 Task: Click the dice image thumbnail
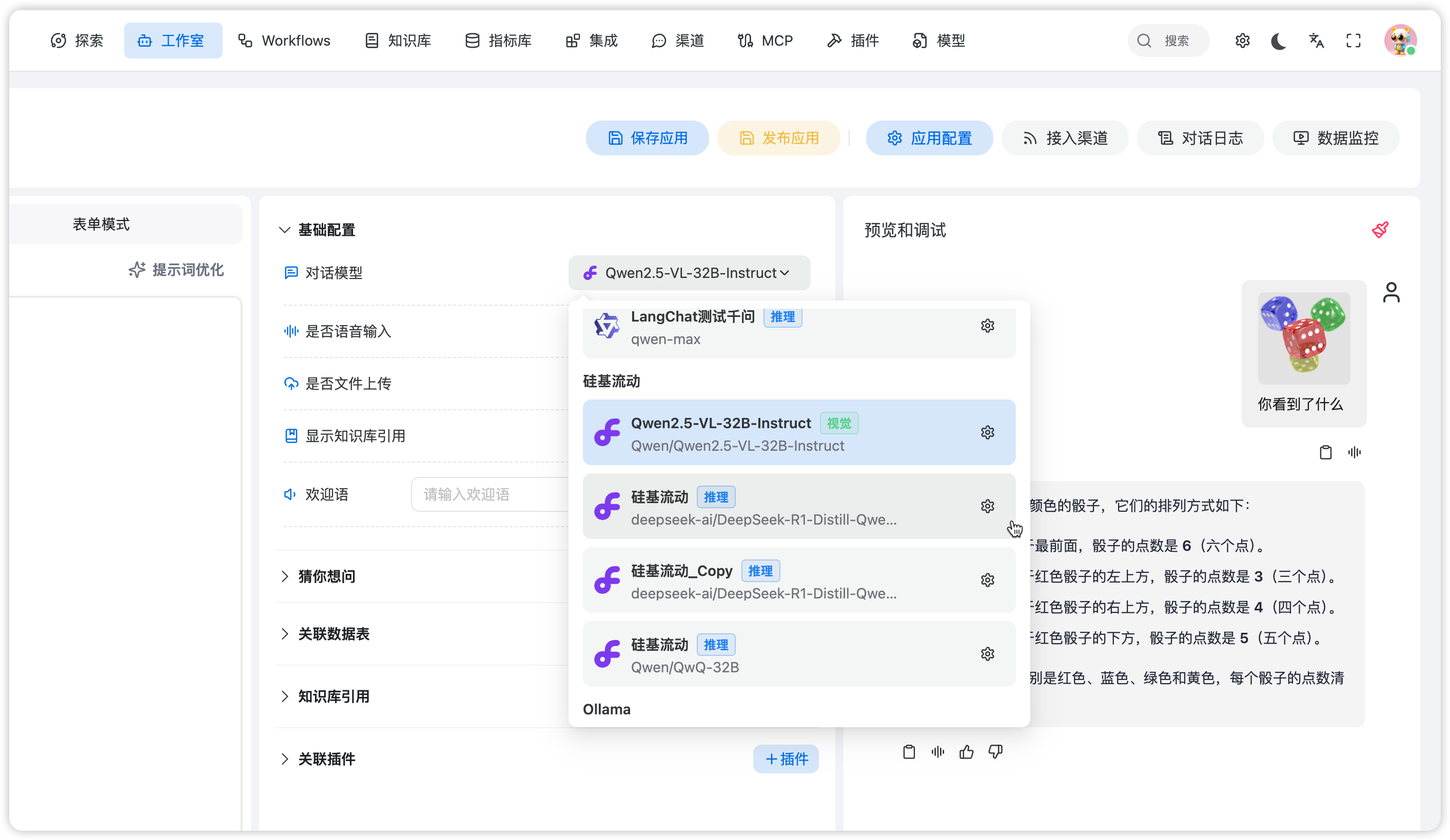pos(1303,338)
